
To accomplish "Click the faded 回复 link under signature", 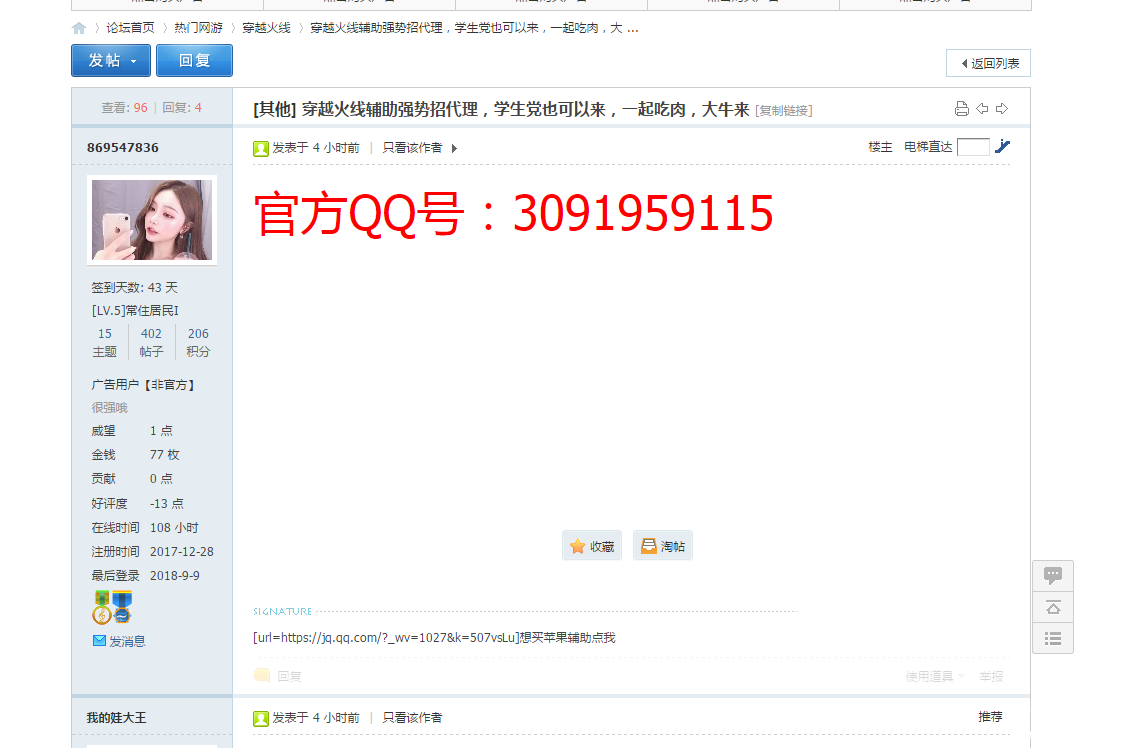I will (x=278, y=677).
